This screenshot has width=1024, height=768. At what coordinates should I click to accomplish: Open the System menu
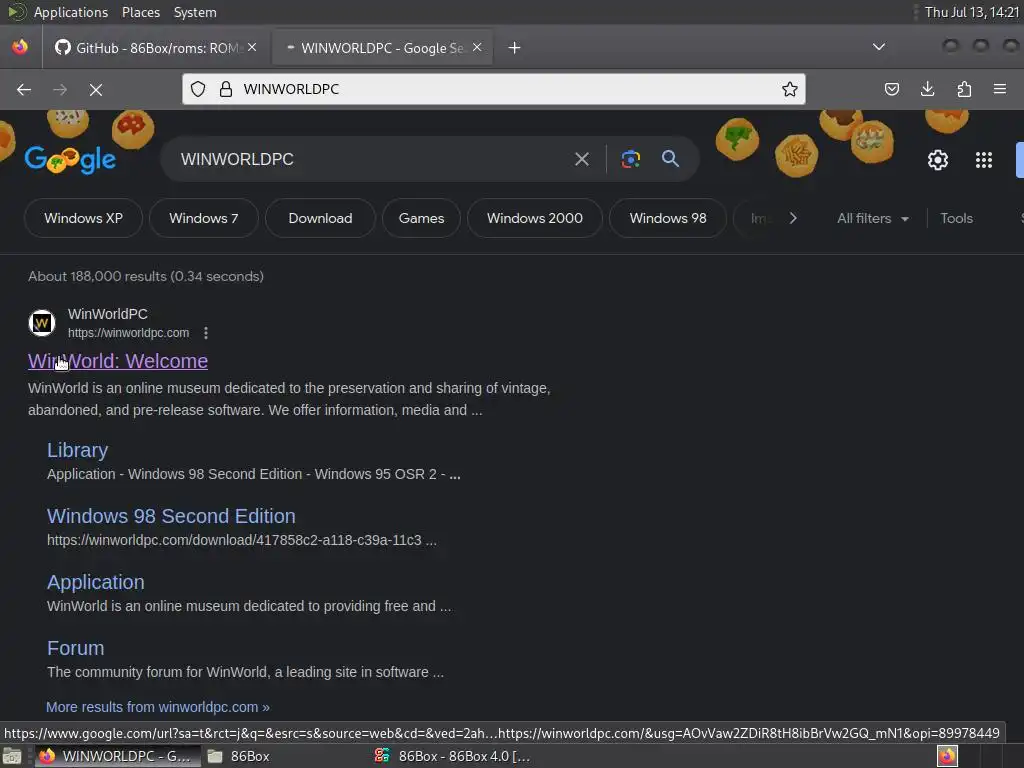point(195,12)
